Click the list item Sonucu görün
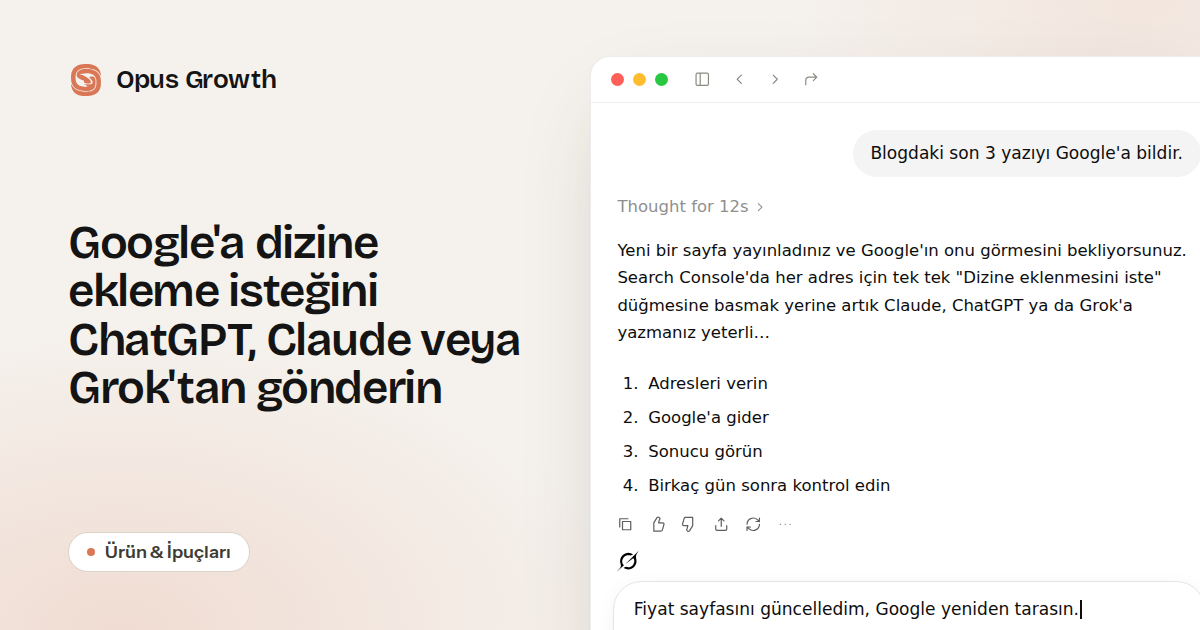Viewport: 1200px width, 630px height. click(x=705, y=451)
